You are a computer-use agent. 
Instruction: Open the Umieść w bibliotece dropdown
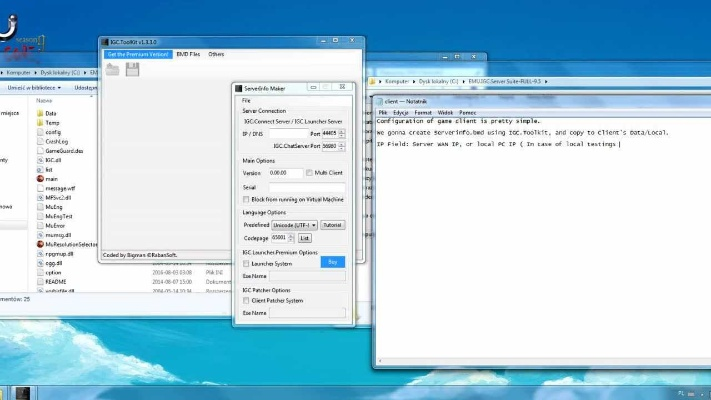point(34,88)
